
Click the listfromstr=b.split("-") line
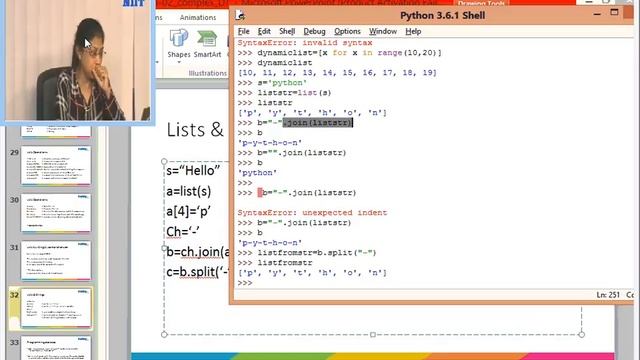point(307,253)
